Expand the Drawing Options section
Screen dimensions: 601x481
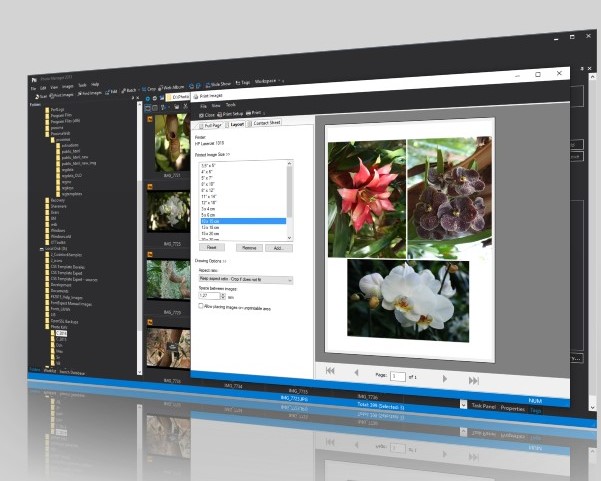210,261
